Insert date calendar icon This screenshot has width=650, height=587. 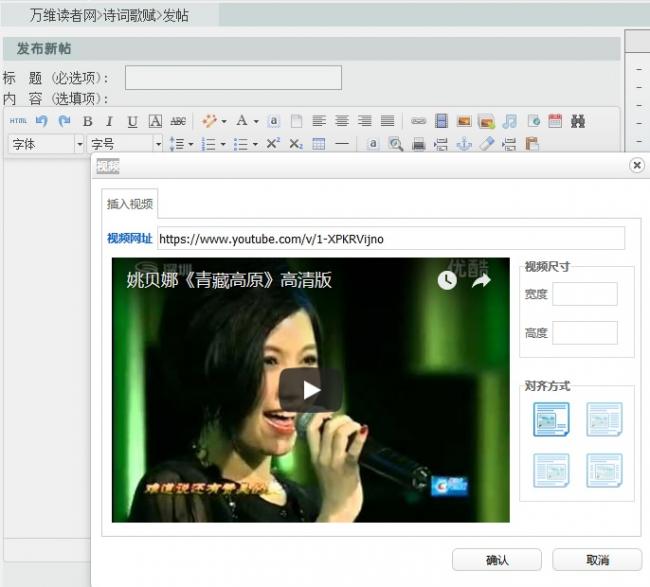pos(555,121)
